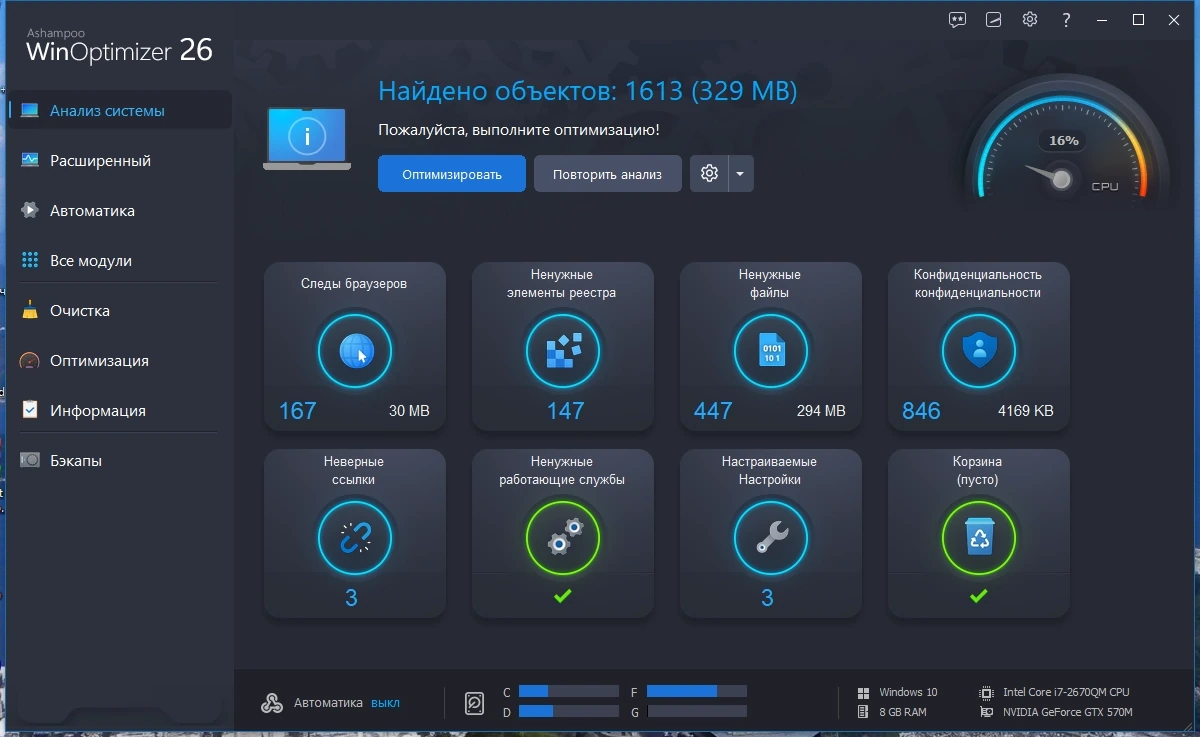Expand the dropdown arrow beside gear button
1200x737 pixels.
point(741,173)
